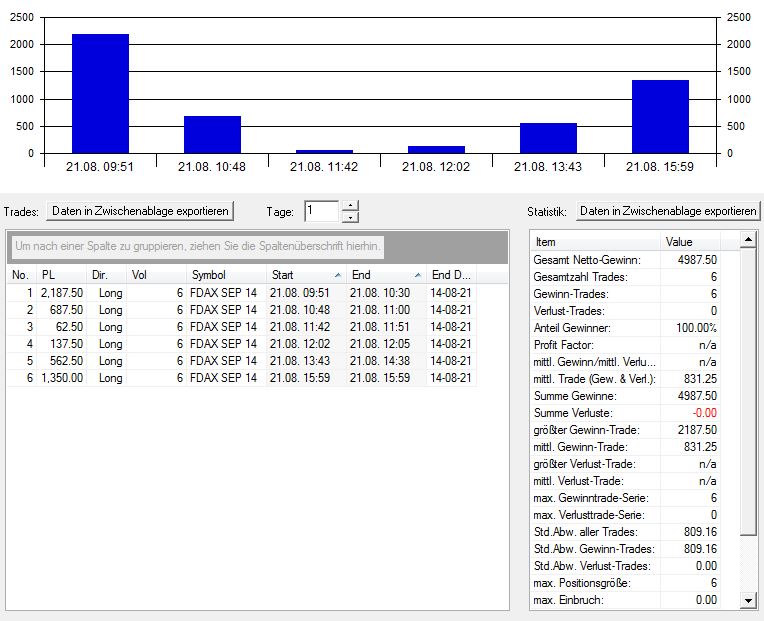Viewport: 764px width, 621px height.
Task: Click Std.Abw. Verlust-Trades row
Action: 626,566
